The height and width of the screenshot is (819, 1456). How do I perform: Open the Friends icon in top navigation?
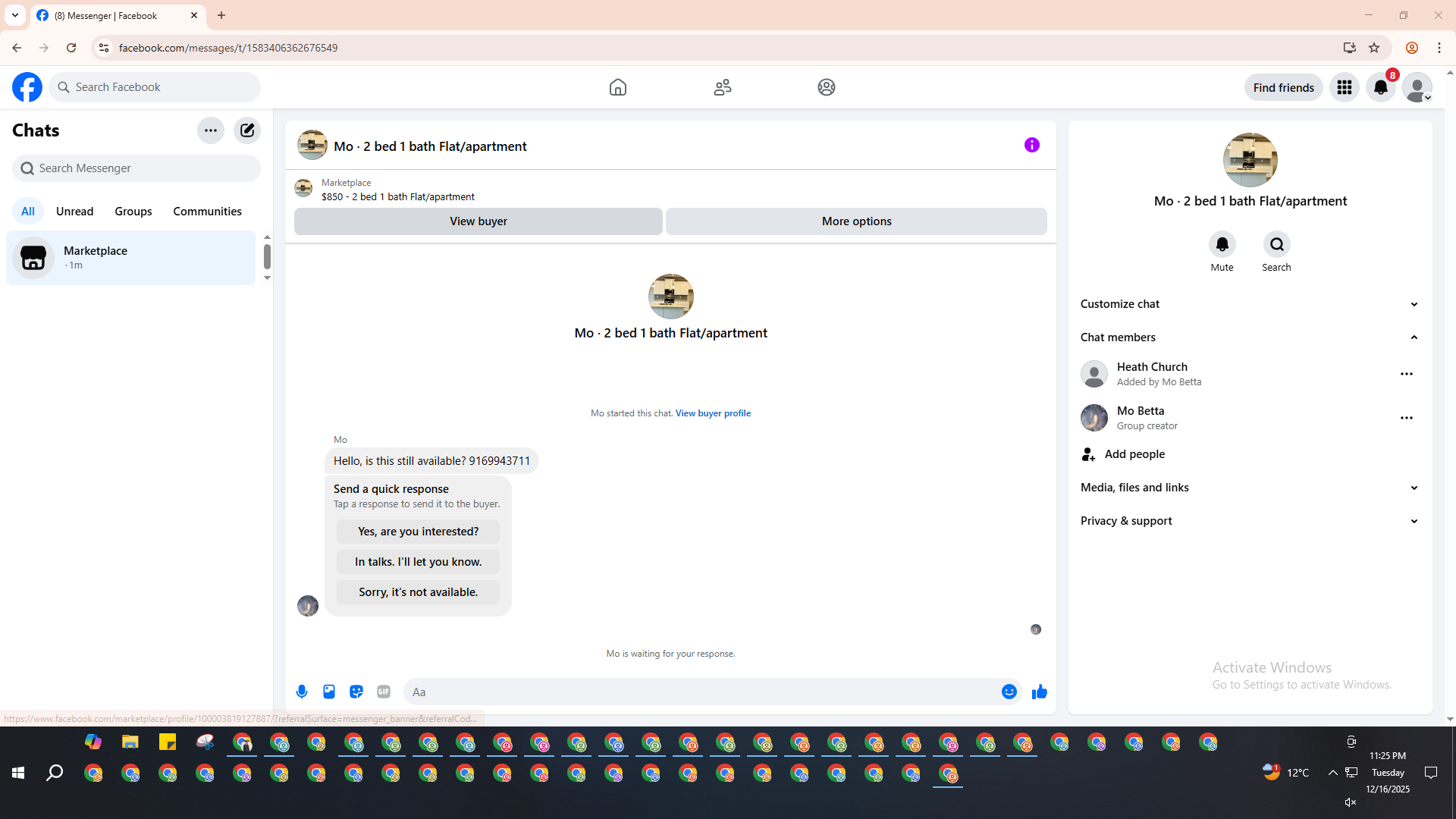(723, 87)
